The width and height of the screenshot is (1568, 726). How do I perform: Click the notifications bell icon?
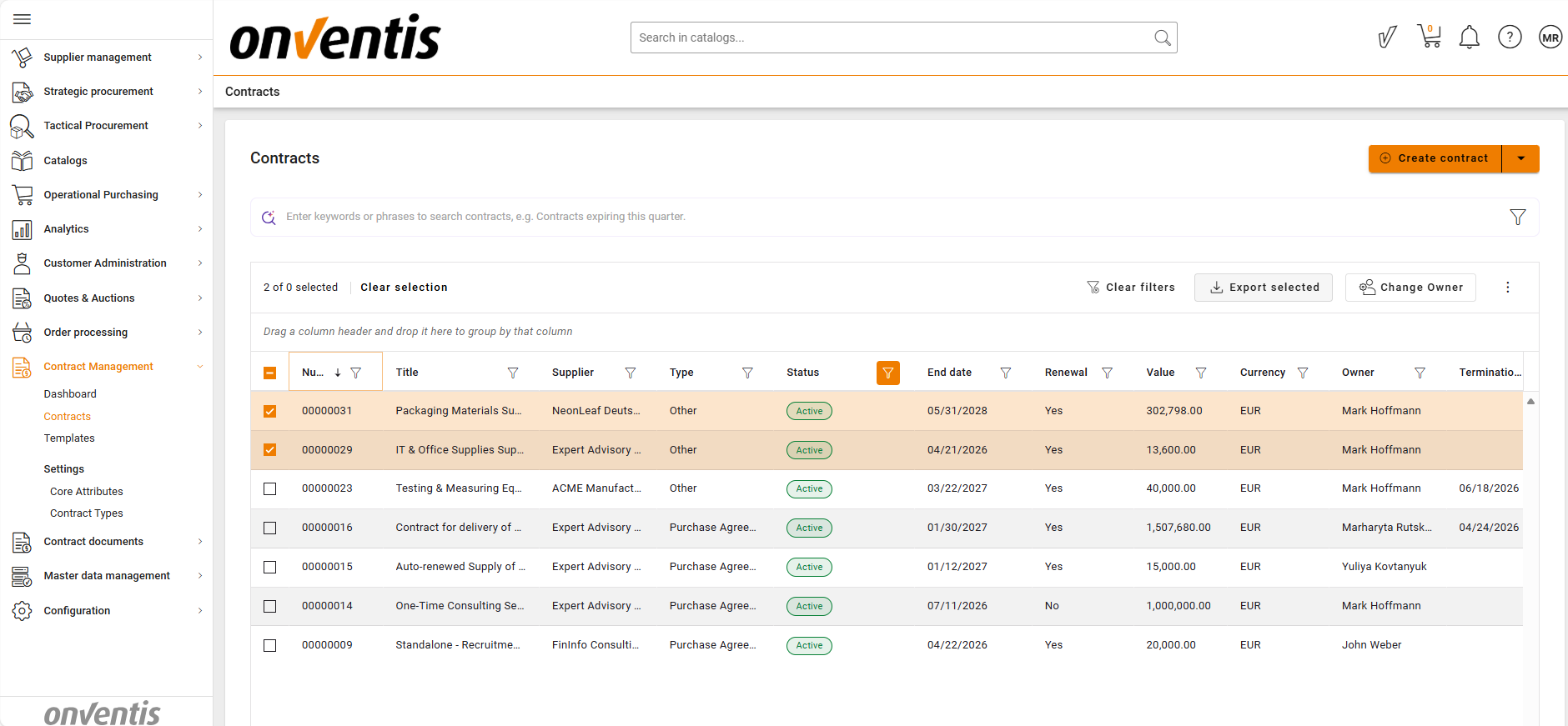[x=1469, y=38]
